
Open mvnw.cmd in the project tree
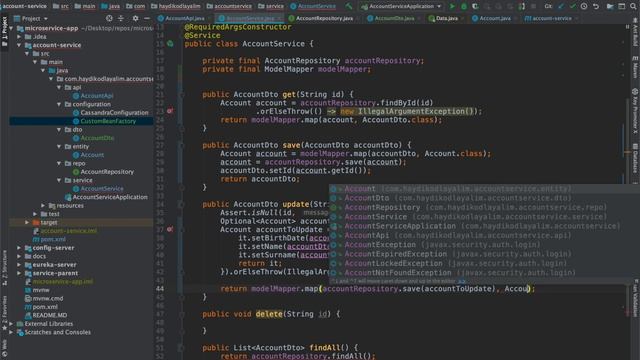[48, 298]
